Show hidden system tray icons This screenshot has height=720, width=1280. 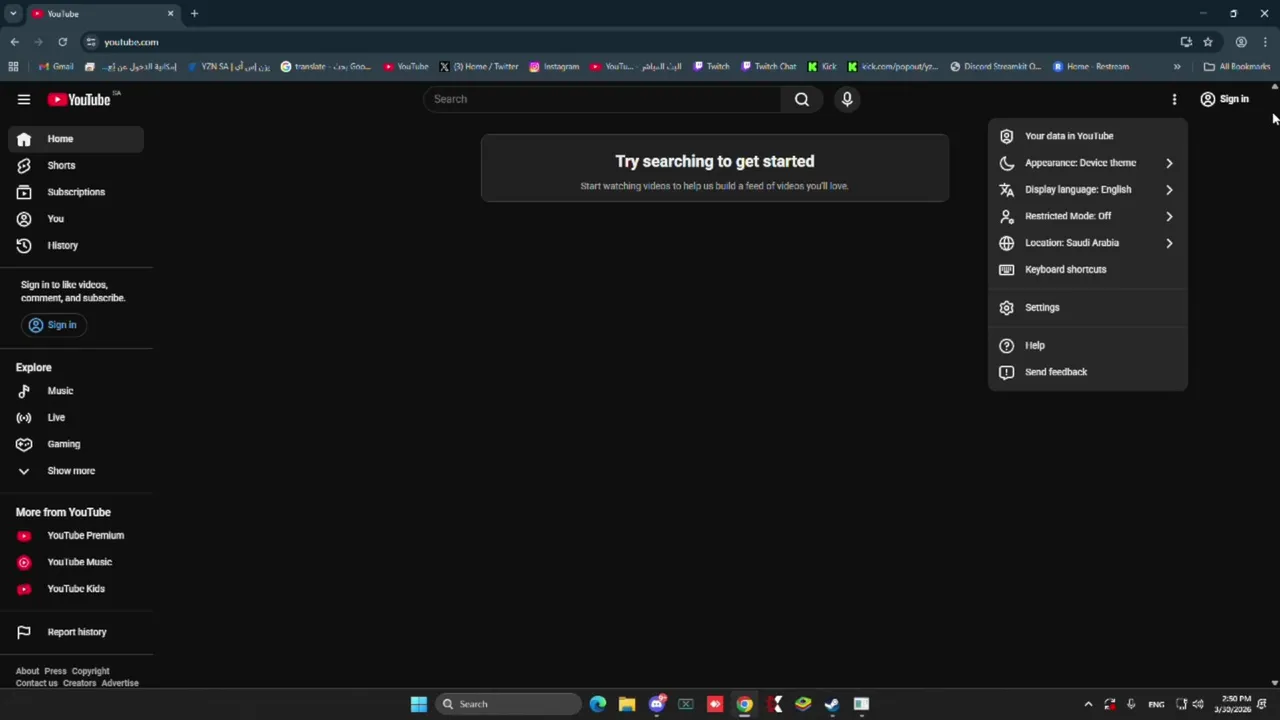pos(1088,704)
